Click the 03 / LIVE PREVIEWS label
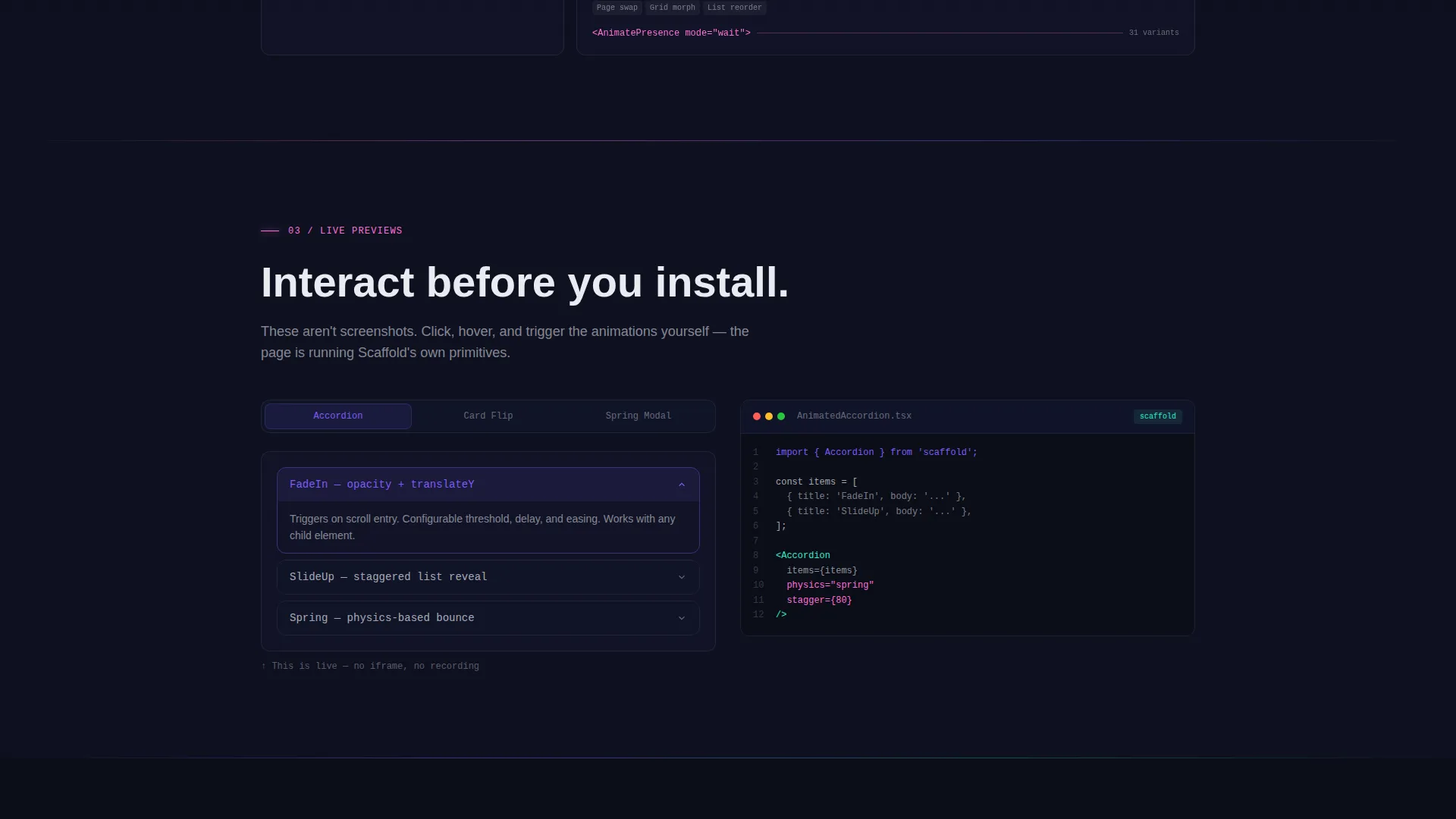The image size is (1456, 819). pos(345,231)
